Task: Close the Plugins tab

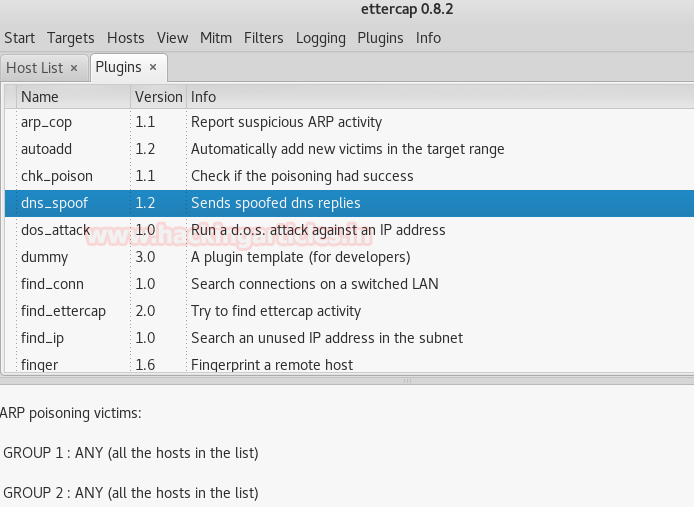Action: [x=153, y=67]
